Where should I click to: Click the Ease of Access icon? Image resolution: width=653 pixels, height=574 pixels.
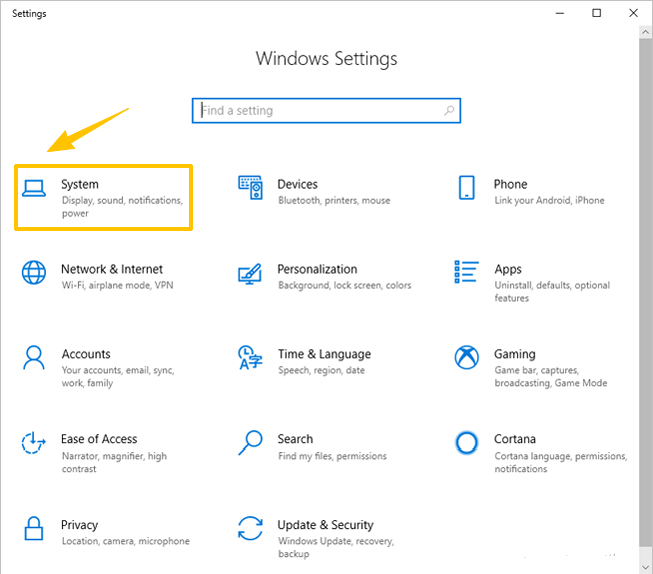35,442
